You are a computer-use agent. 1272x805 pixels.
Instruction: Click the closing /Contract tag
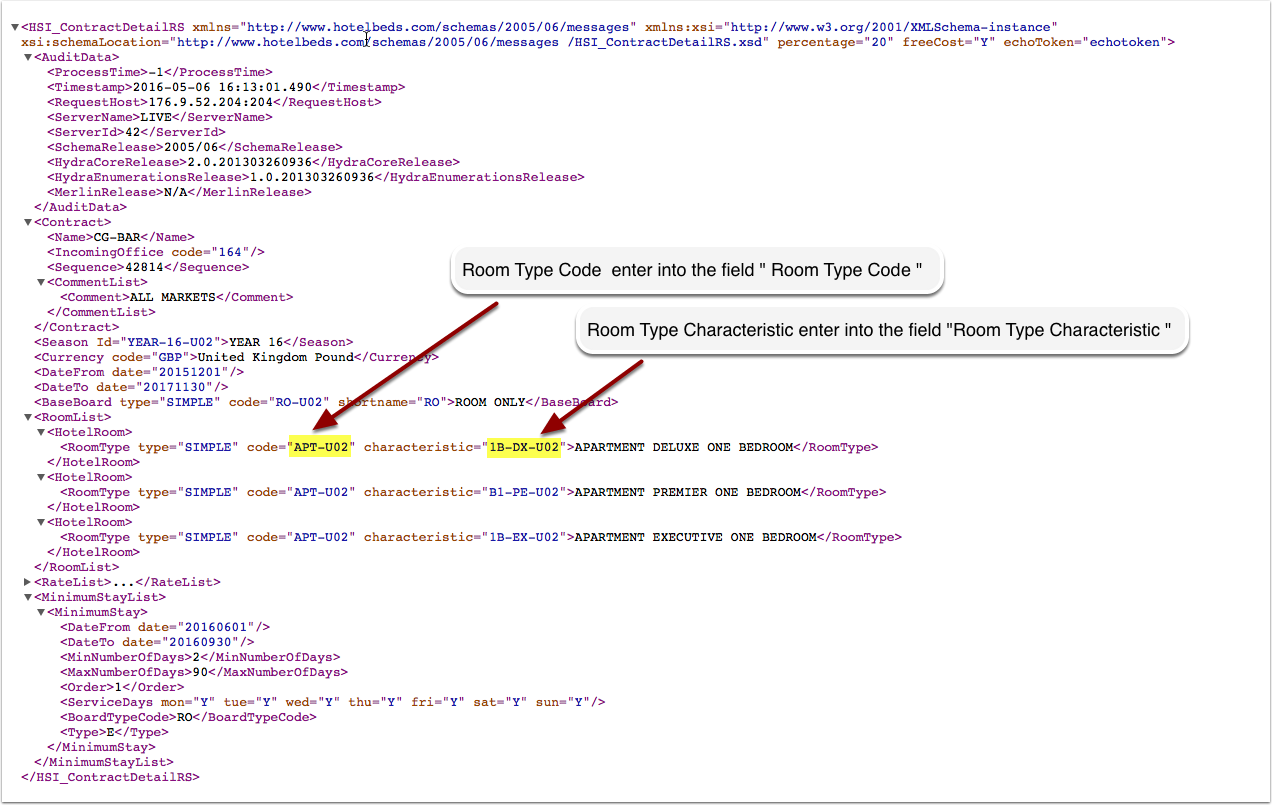click(x=77, y=327)
